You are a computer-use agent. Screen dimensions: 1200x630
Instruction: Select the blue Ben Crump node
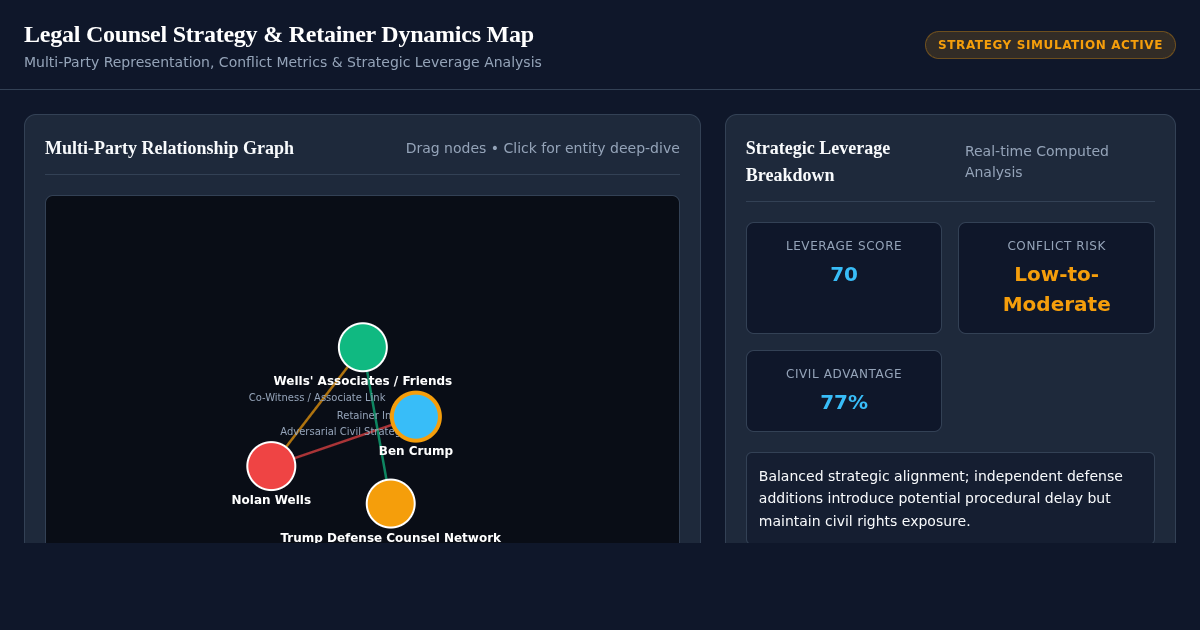click(x=416, y=416)
